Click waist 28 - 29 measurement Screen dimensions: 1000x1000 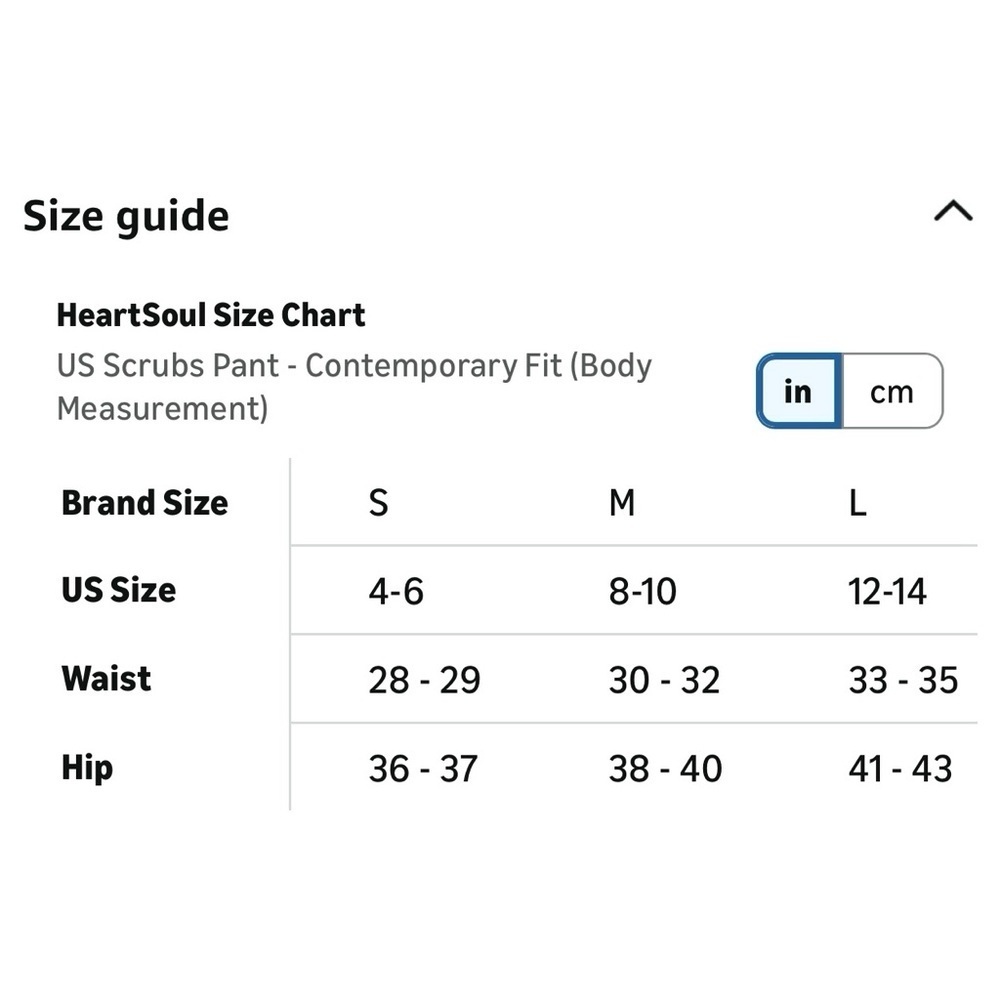point(424,680)
